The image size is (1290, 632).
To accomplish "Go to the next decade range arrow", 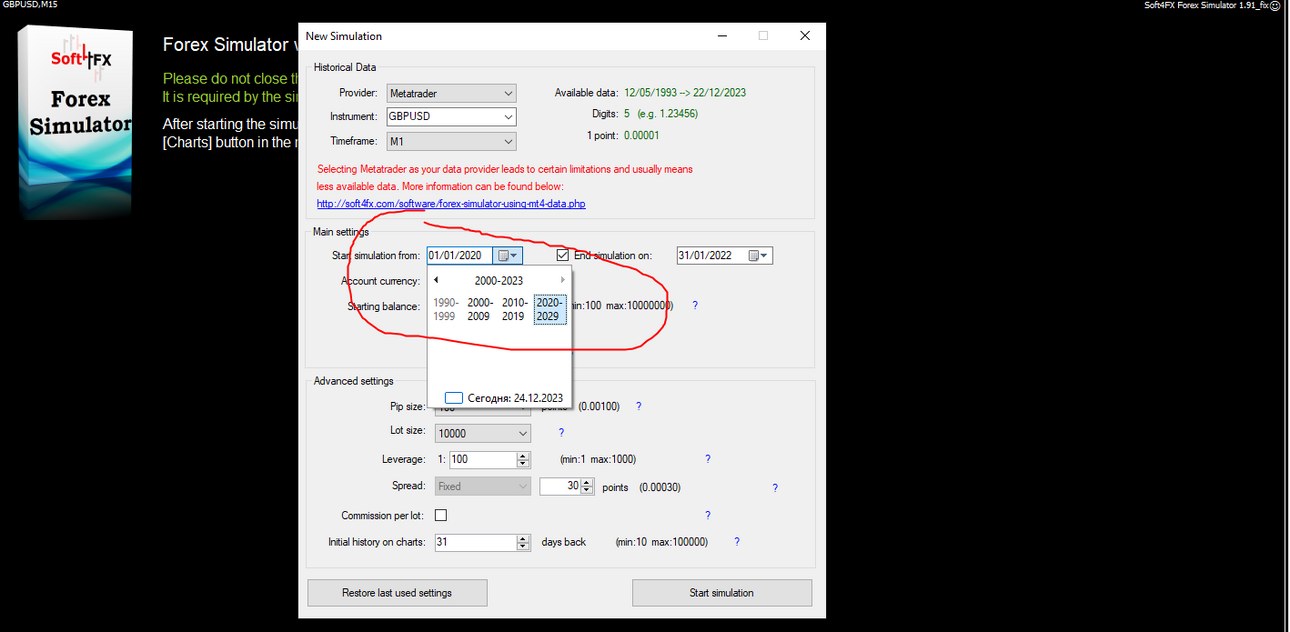I will tap(562, 281).
